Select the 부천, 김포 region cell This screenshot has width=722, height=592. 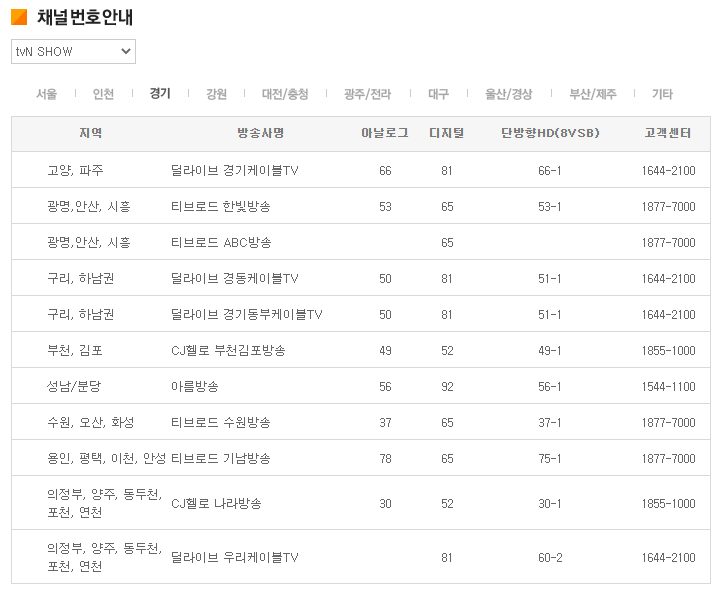coord(75,351)
